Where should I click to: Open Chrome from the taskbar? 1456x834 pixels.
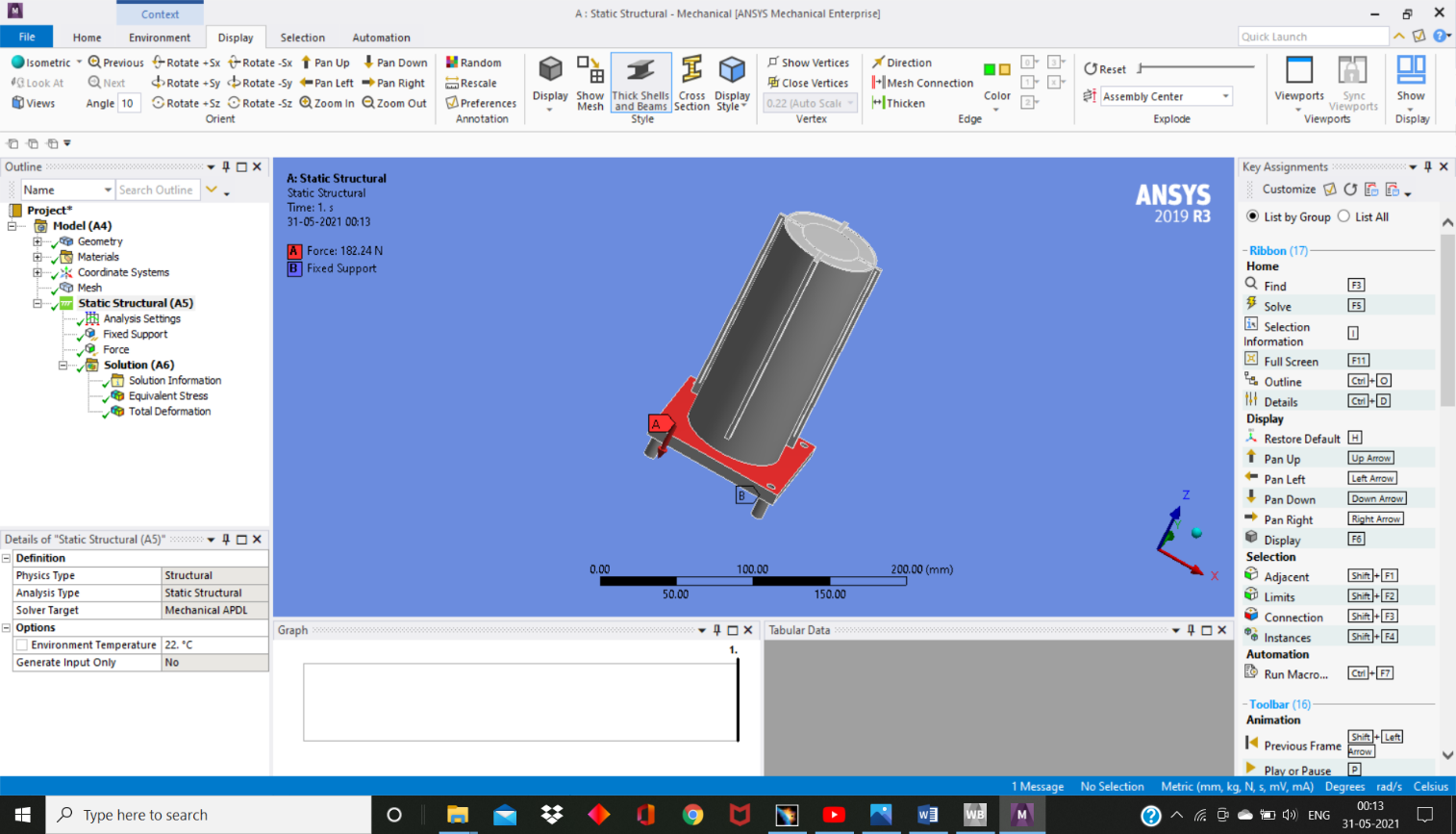pyautogui.click(x=692, y=815)
